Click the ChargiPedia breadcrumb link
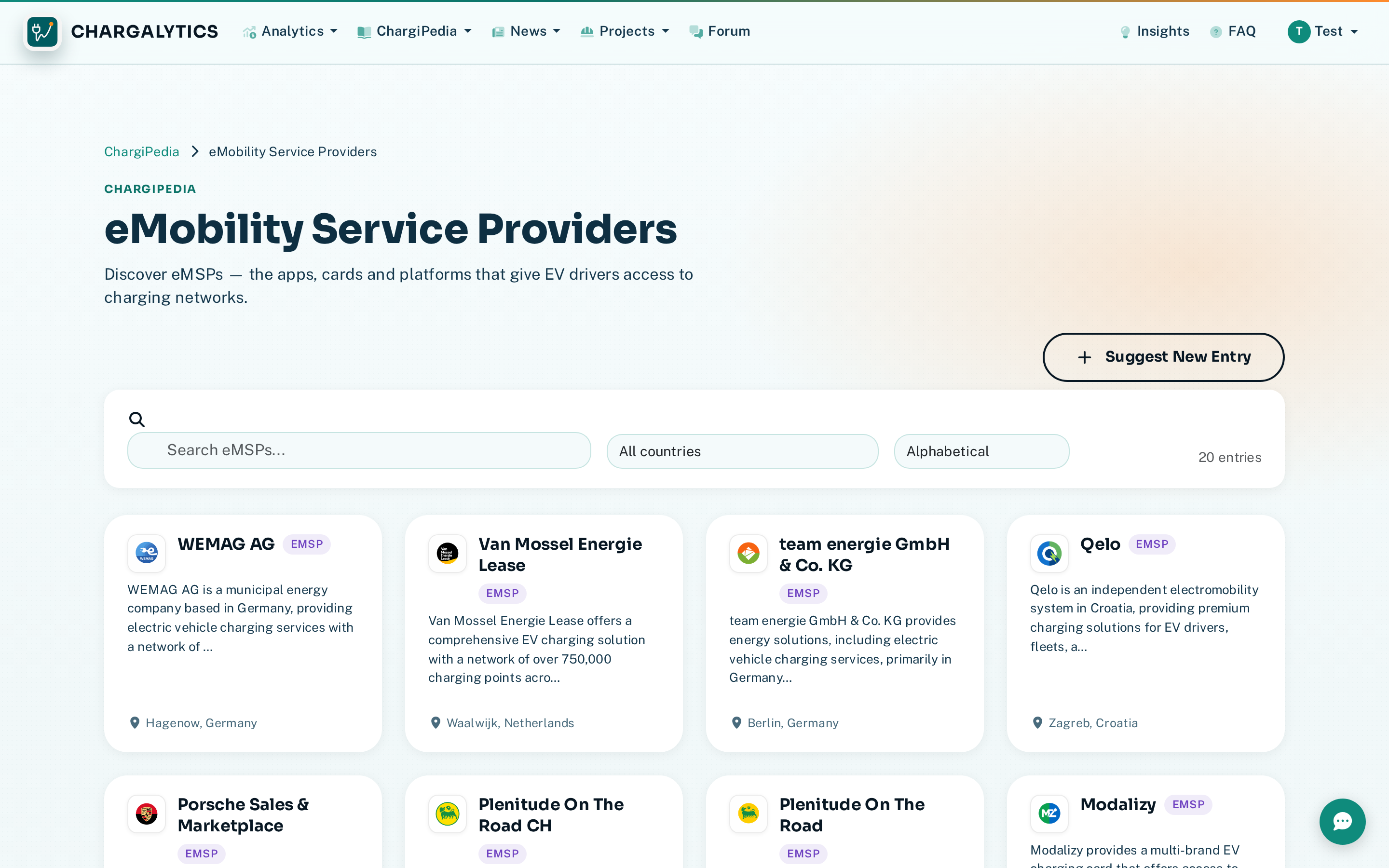Screen dimensions: 1389x868 (142, 151)
